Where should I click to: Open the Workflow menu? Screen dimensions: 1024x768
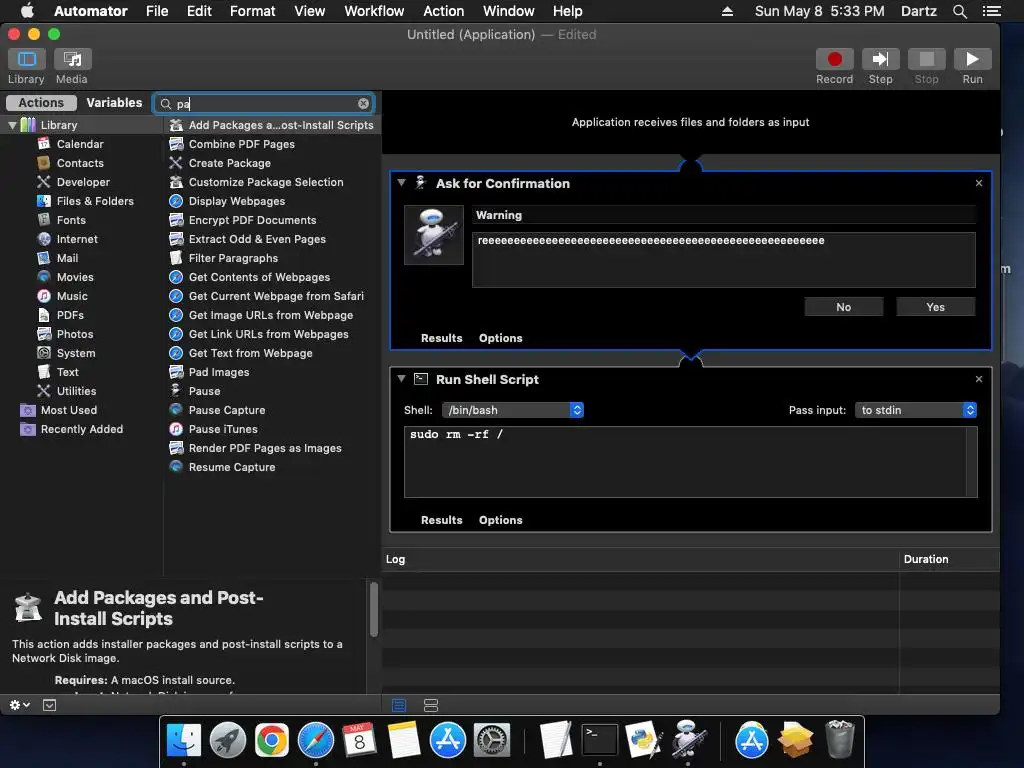click(x=374, y=11)
